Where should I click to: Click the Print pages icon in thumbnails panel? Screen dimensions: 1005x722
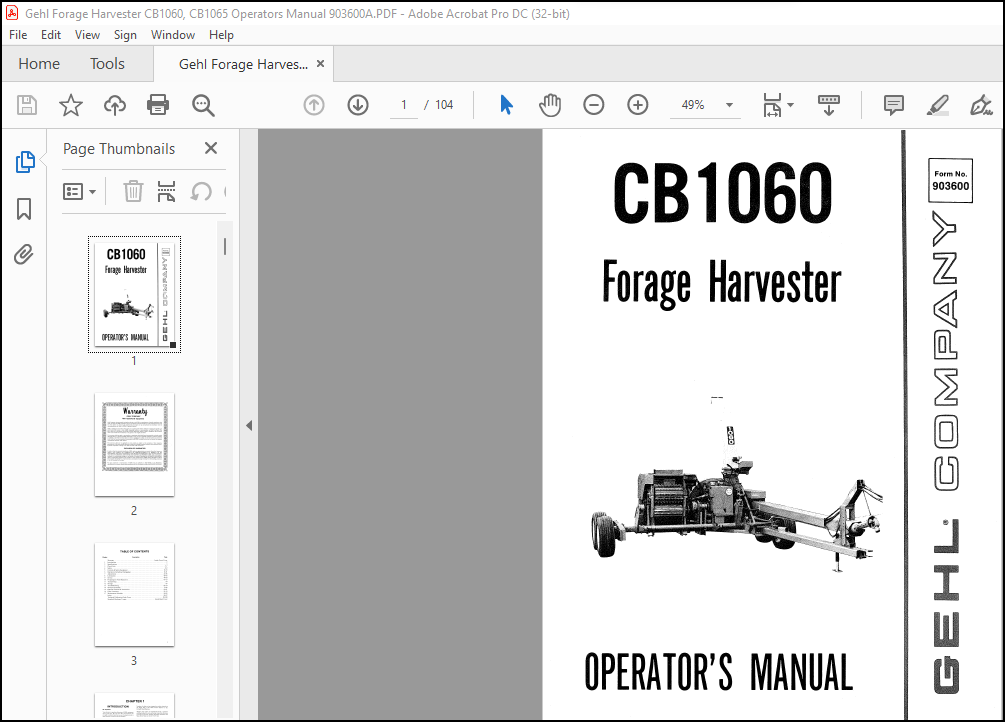coord(167,191)
